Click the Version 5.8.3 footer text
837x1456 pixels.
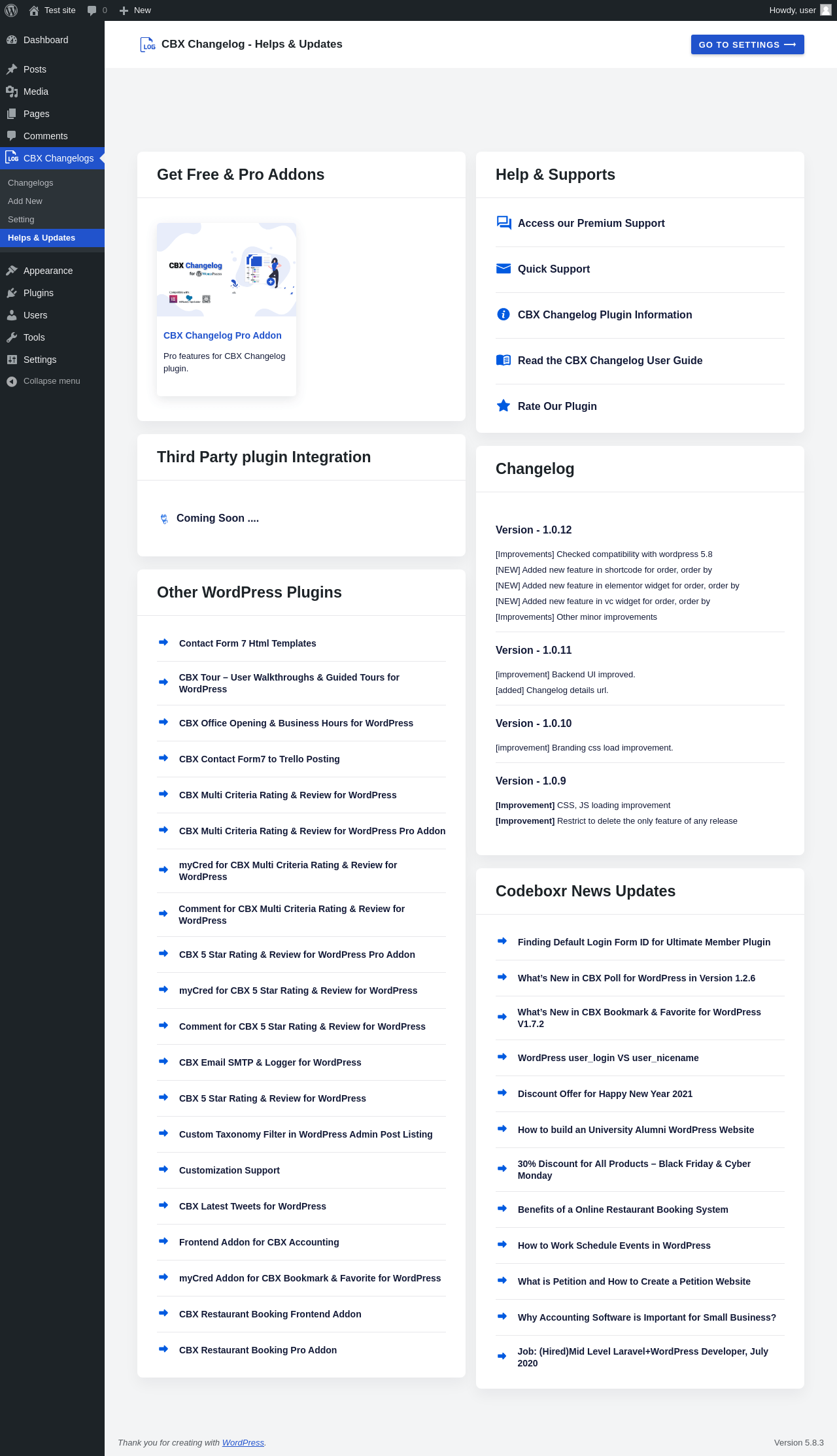click(x=799, y=1442)
